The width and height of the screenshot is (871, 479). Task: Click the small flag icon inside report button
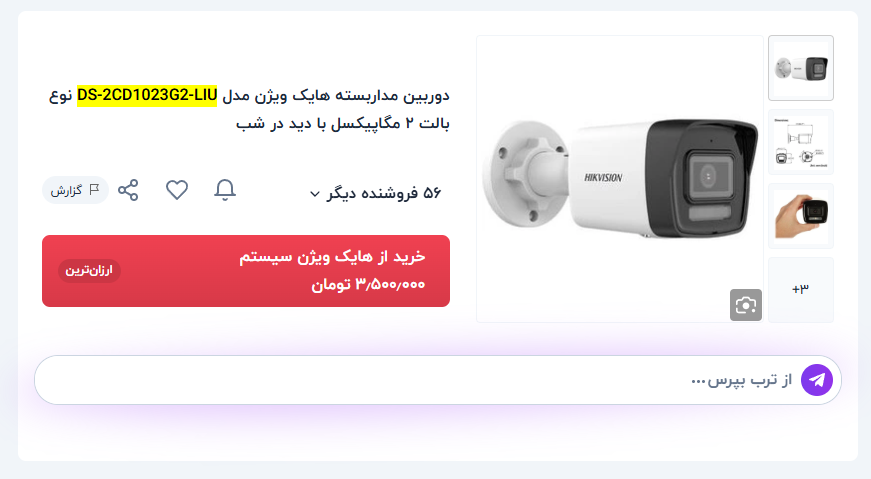(x=94, y=190)
